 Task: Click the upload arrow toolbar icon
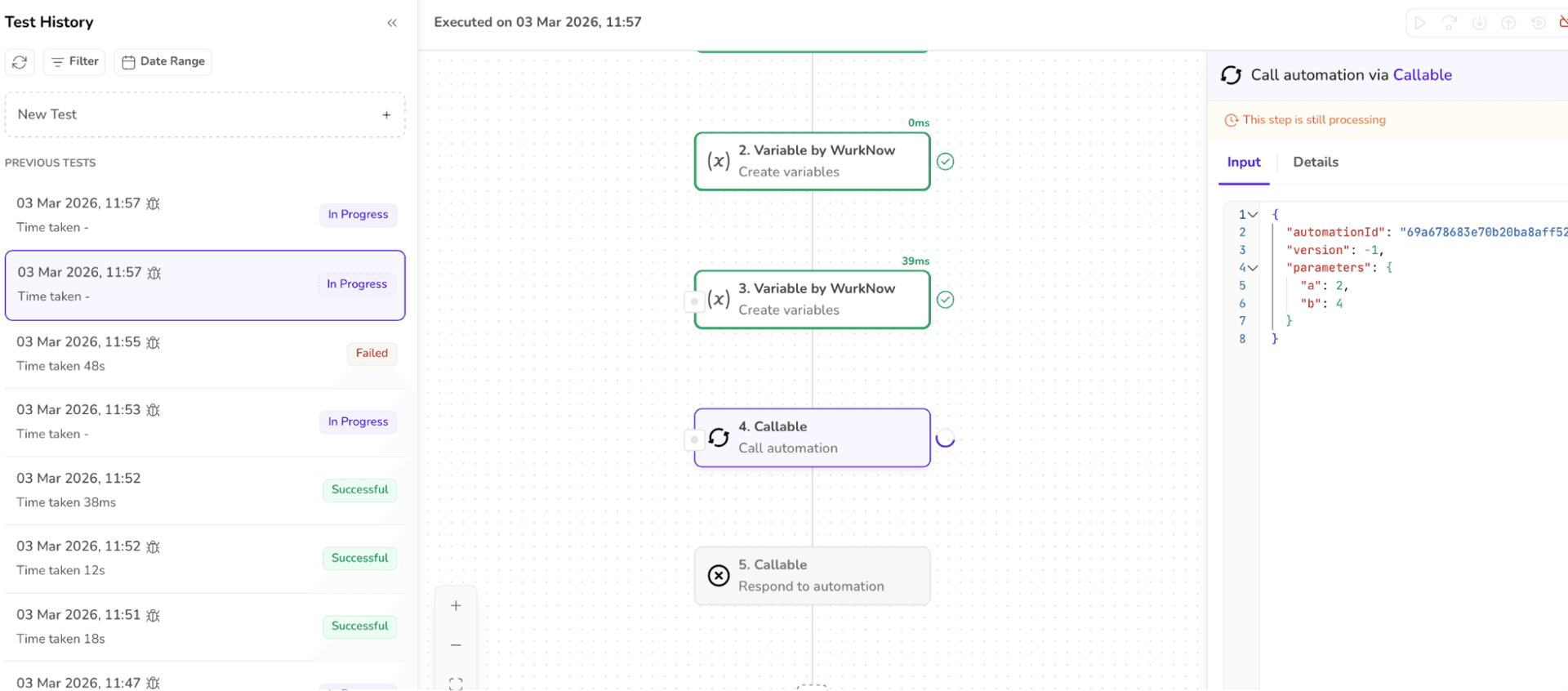coord(1508,23)
